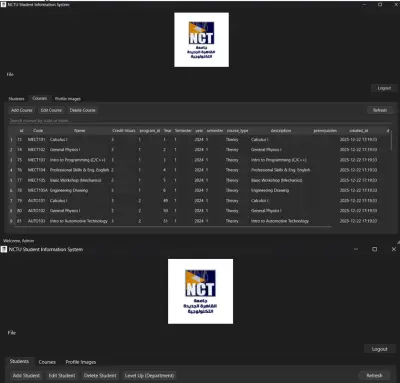Sort by the description column header
Screen dimensions: 400x383
[281, 131]
